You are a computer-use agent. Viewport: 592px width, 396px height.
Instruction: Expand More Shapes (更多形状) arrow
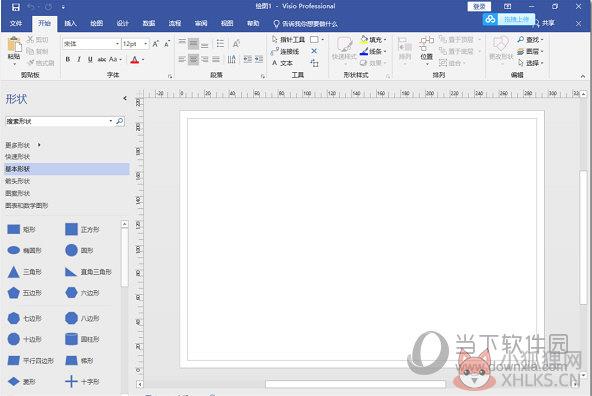click(39, 145)
